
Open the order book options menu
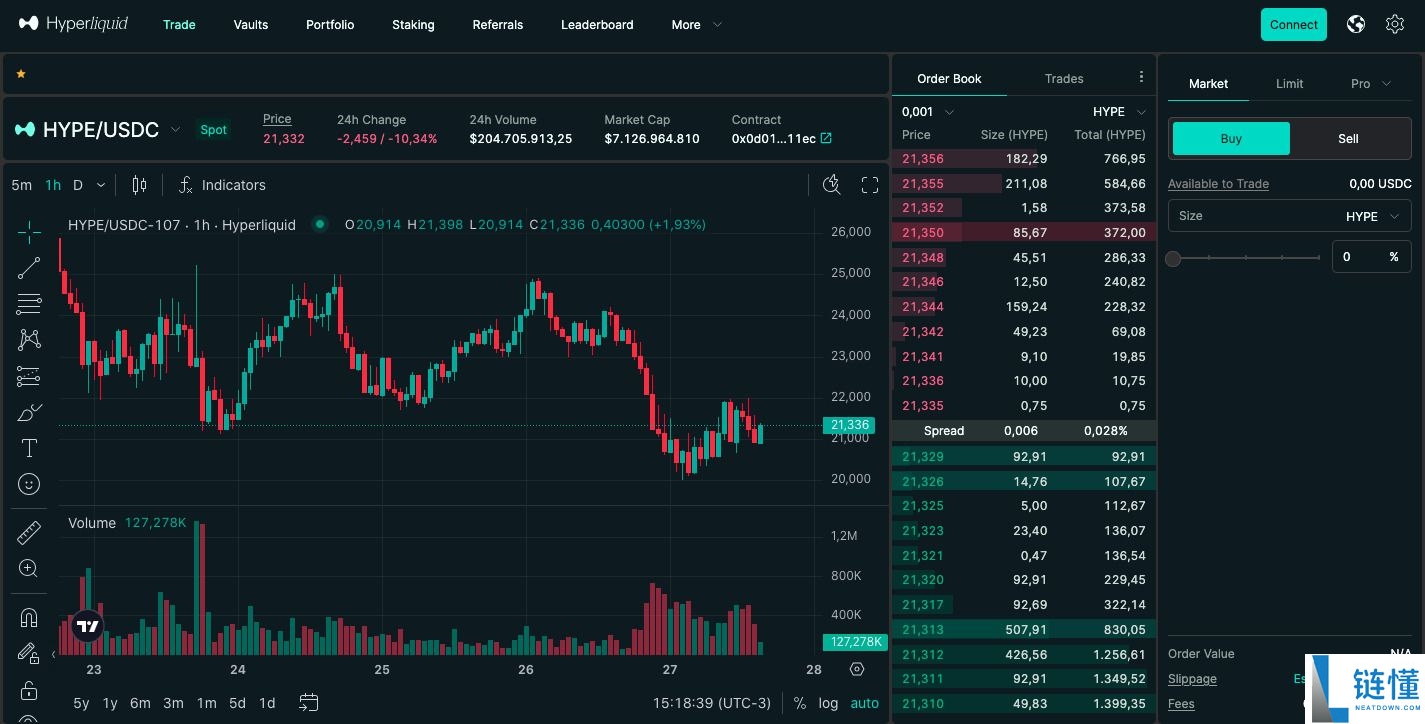(1141, 77)
